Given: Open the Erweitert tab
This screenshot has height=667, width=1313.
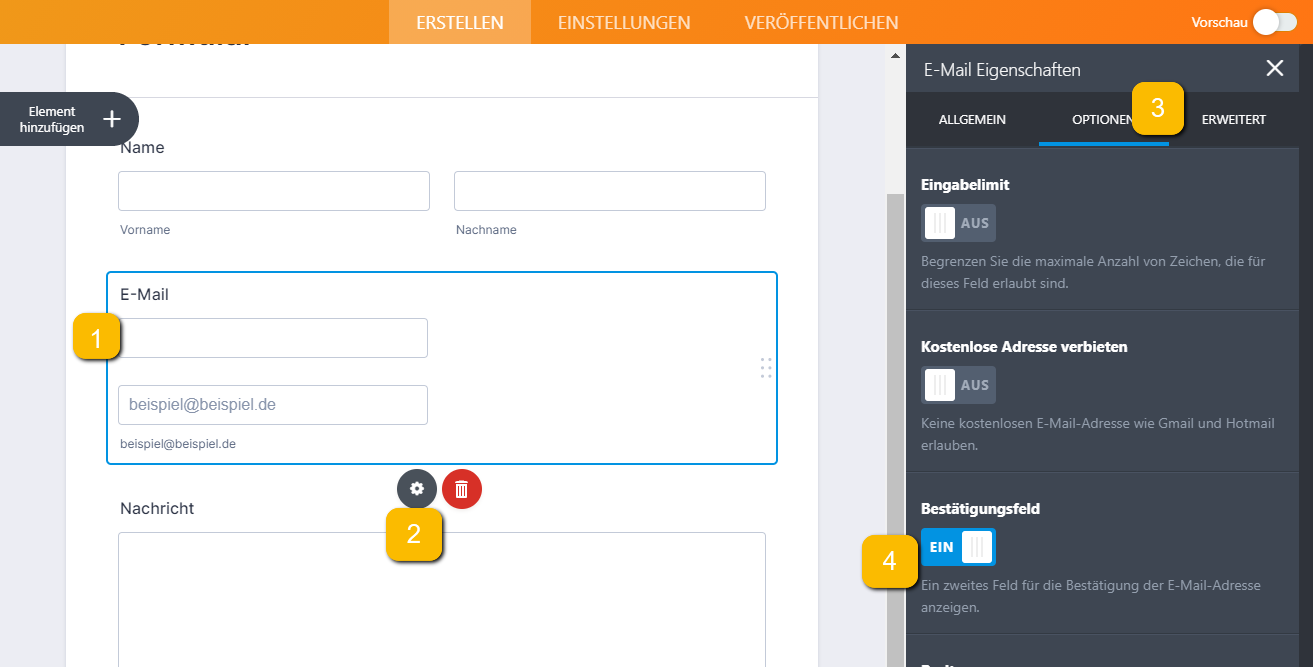Looking at the screenshot, I should [1233, 120].
